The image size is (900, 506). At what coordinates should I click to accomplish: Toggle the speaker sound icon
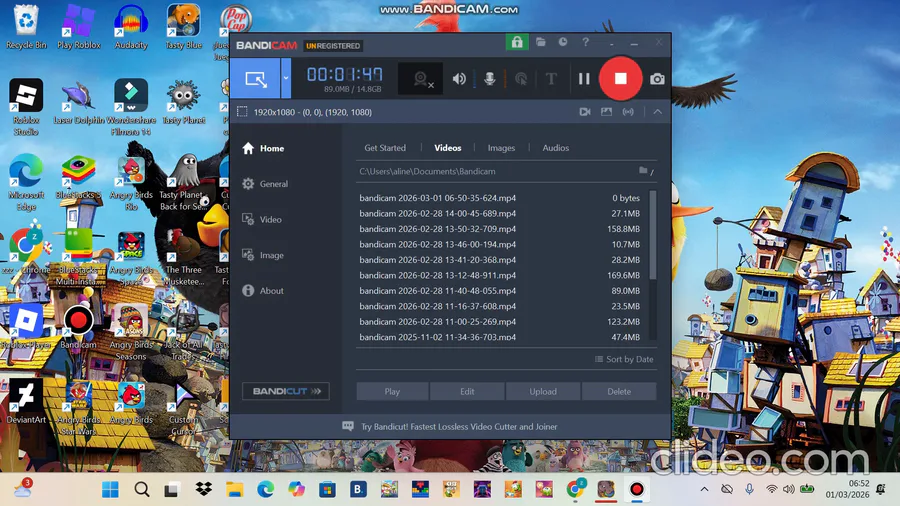tap(459, 79)
